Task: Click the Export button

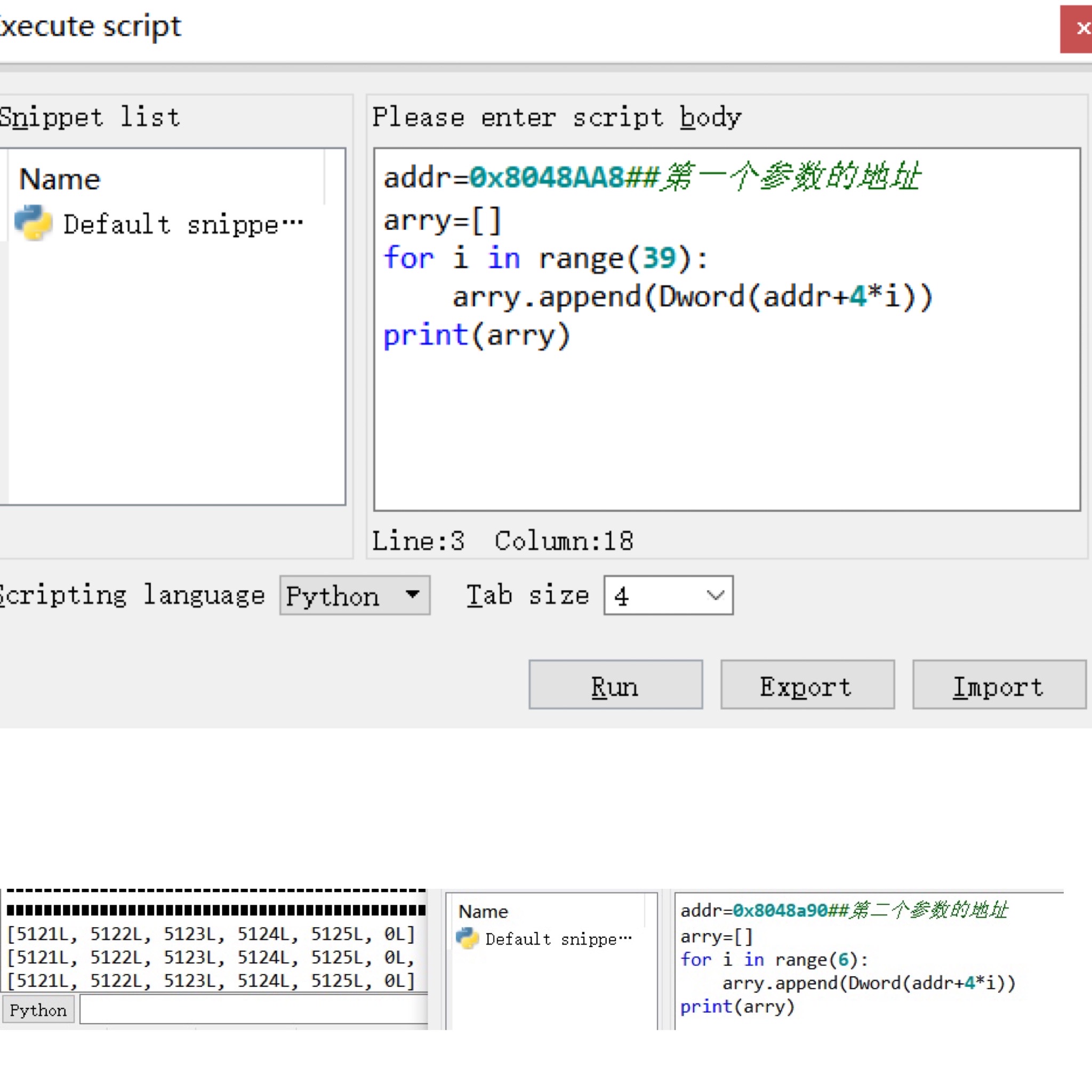Action: click(x=807, y=685)
